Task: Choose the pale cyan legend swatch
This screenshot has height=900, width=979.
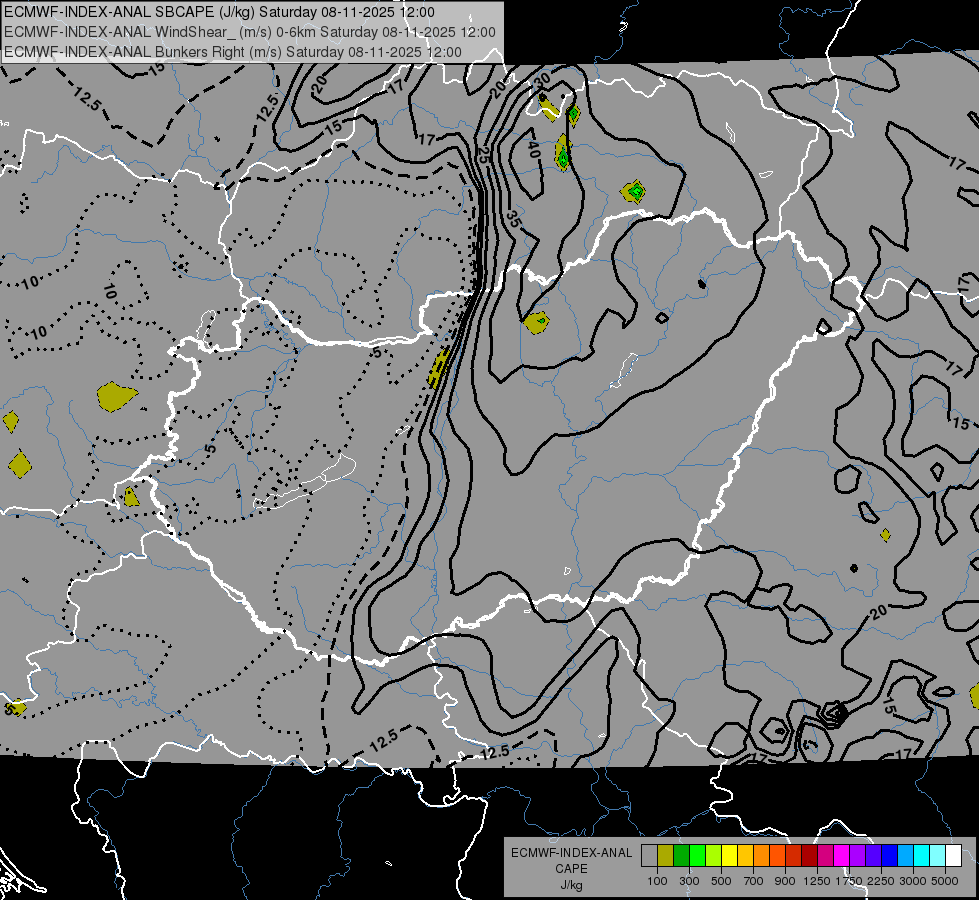Action: tap(938, 856)
